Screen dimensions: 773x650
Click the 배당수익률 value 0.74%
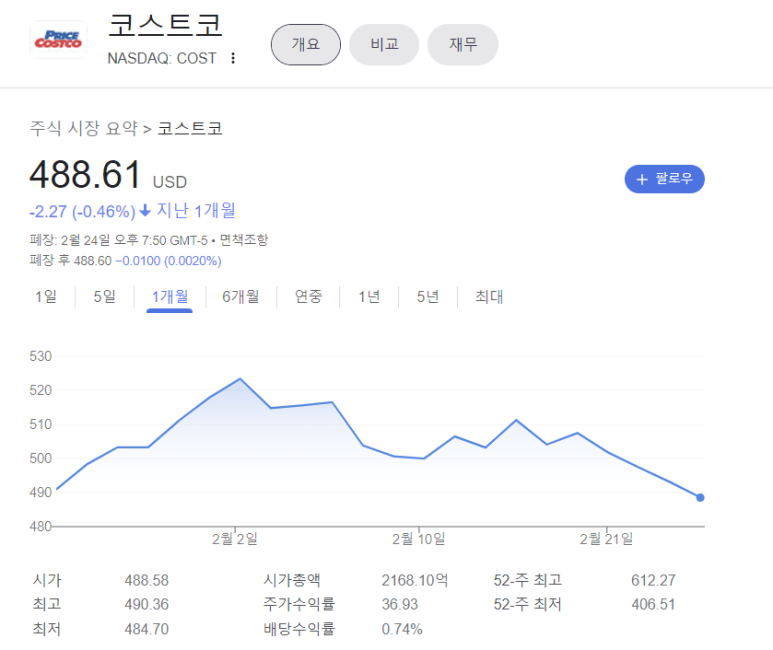click(402, 629)
